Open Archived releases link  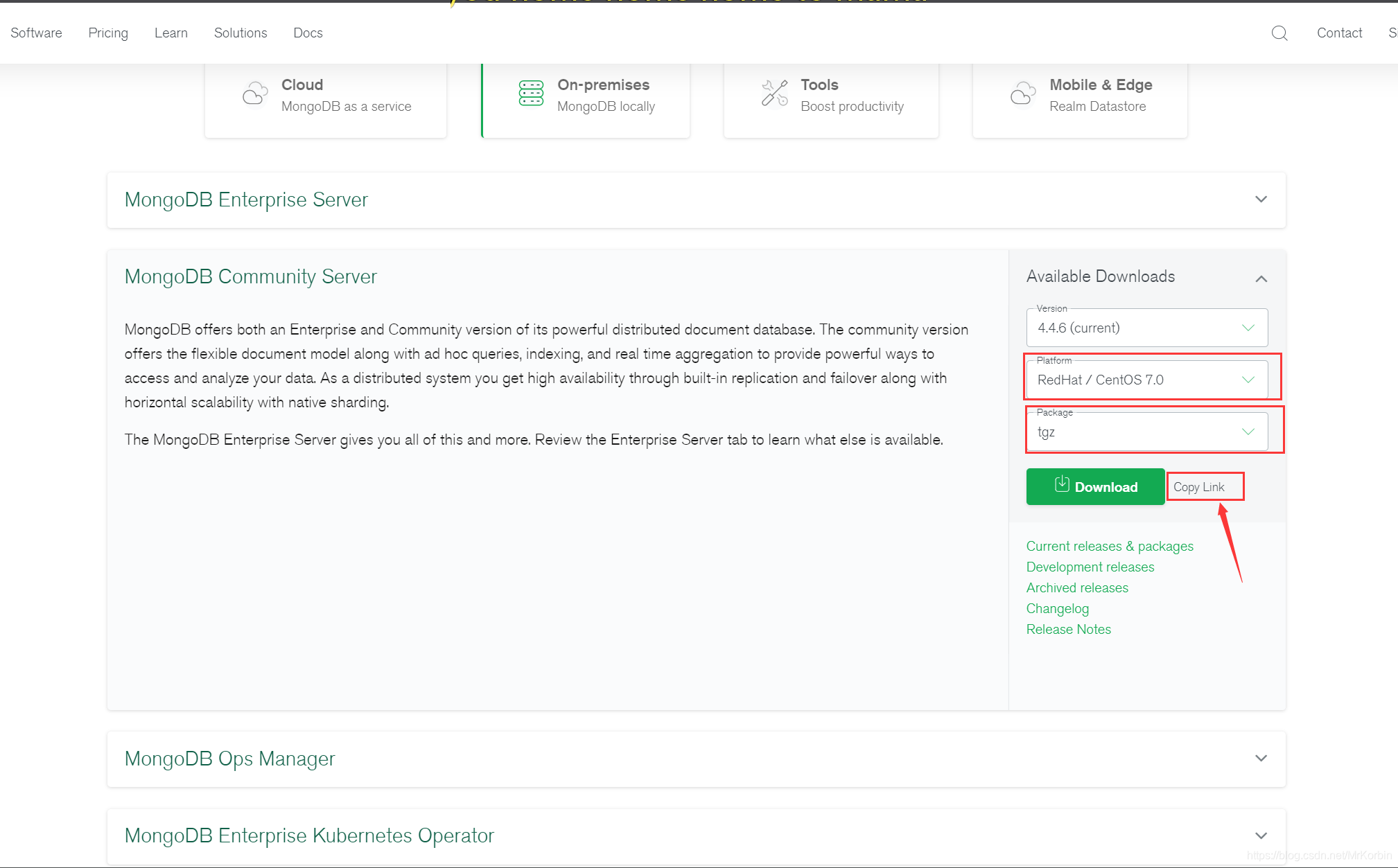(x=1077, y=587)
